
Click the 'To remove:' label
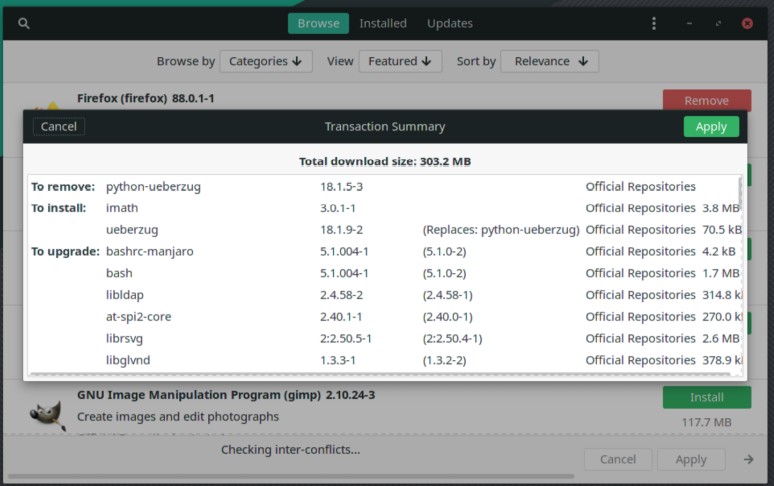coord(63,187)
